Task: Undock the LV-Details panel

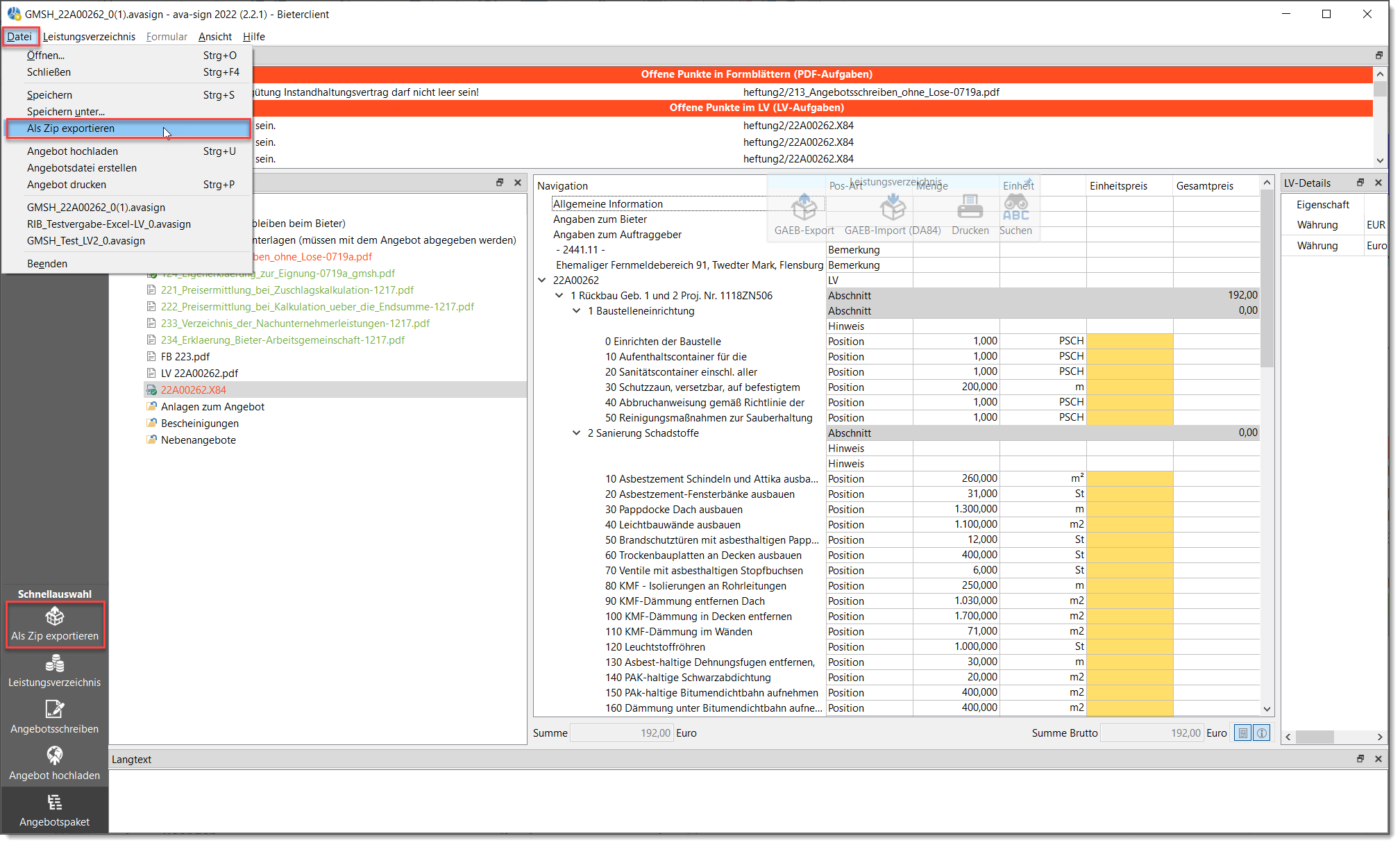Action: (x=1360, y=183)
